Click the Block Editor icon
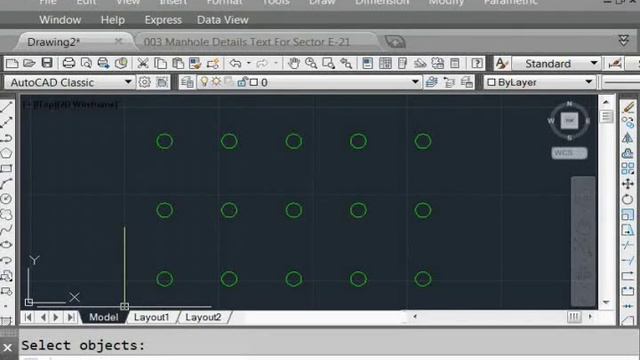The height and width of the screenshot is (360, 640). point(213,63)
